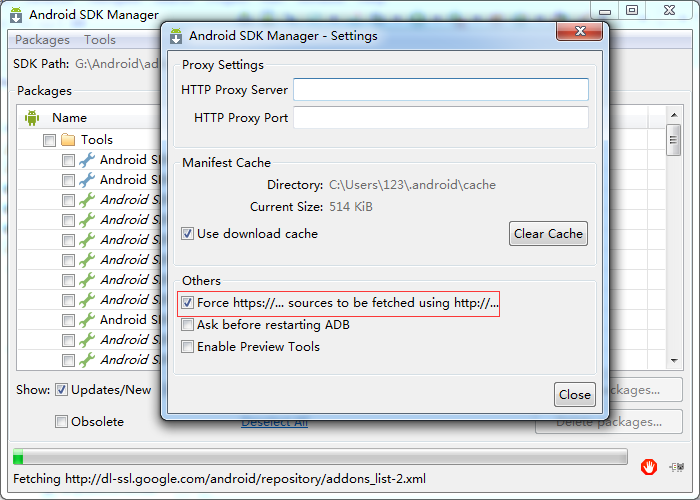
Task: Toggle the Use download cache checkbox
Action: [x=188, y=233]
